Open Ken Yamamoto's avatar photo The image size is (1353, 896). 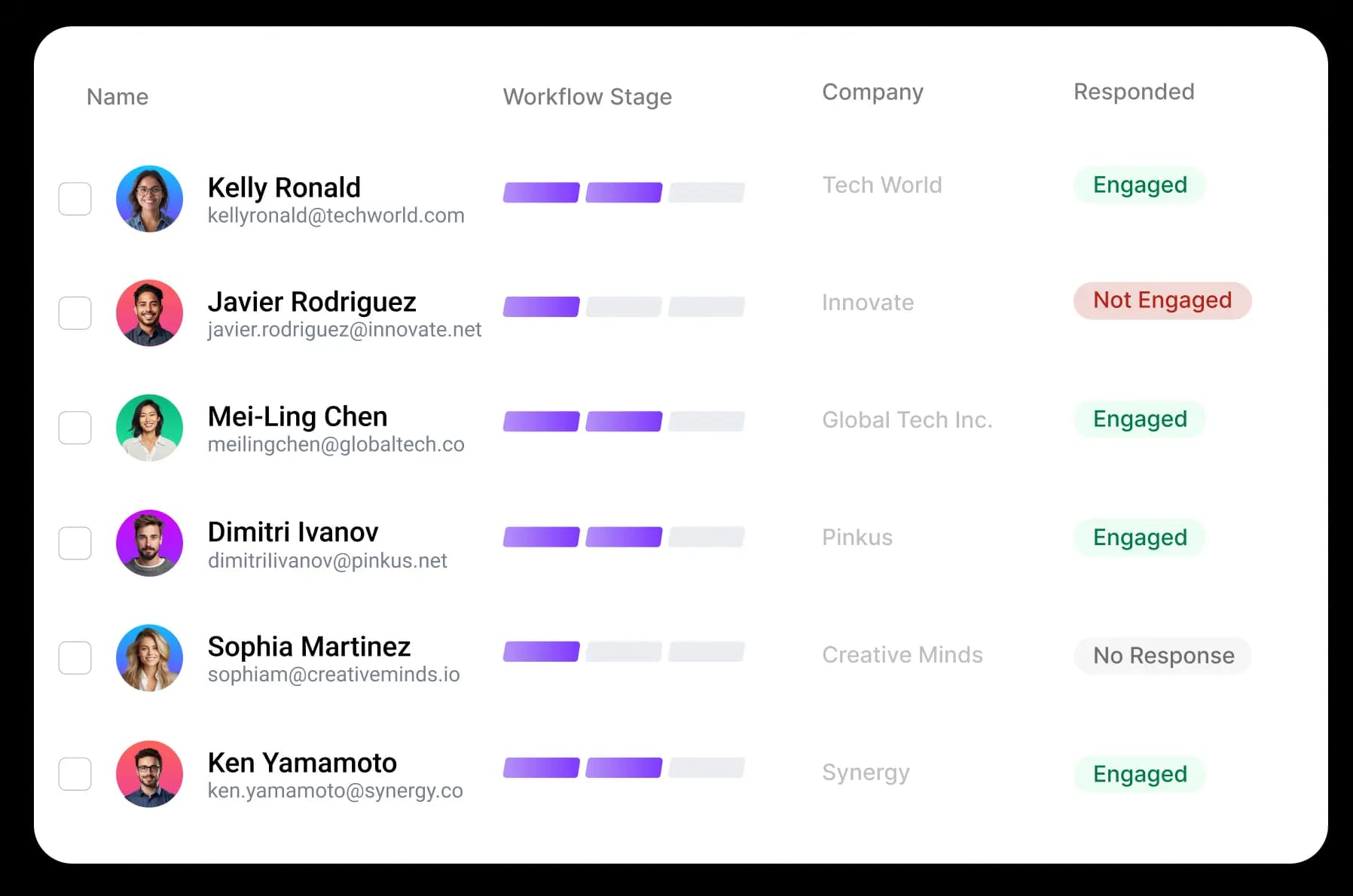[x=149, y=773]
